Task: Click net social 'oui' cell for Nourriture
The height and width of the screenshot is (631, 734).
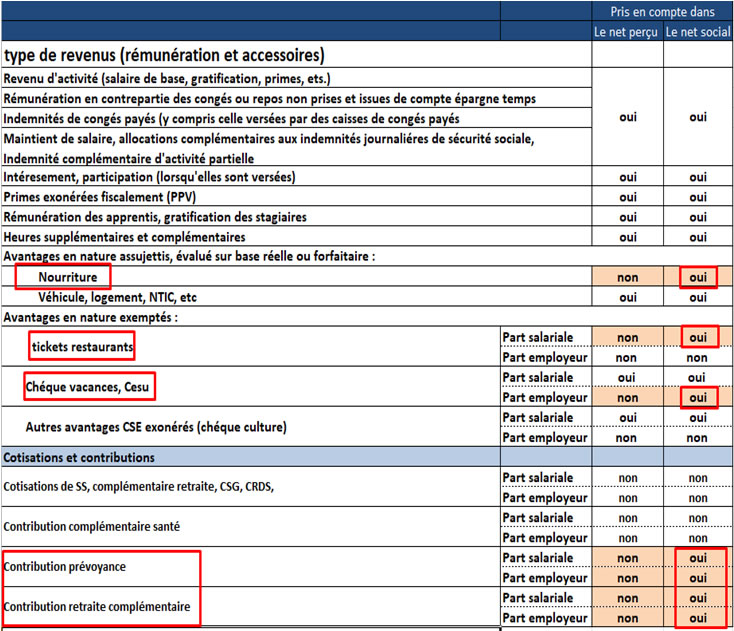Action: pos(698,277)
